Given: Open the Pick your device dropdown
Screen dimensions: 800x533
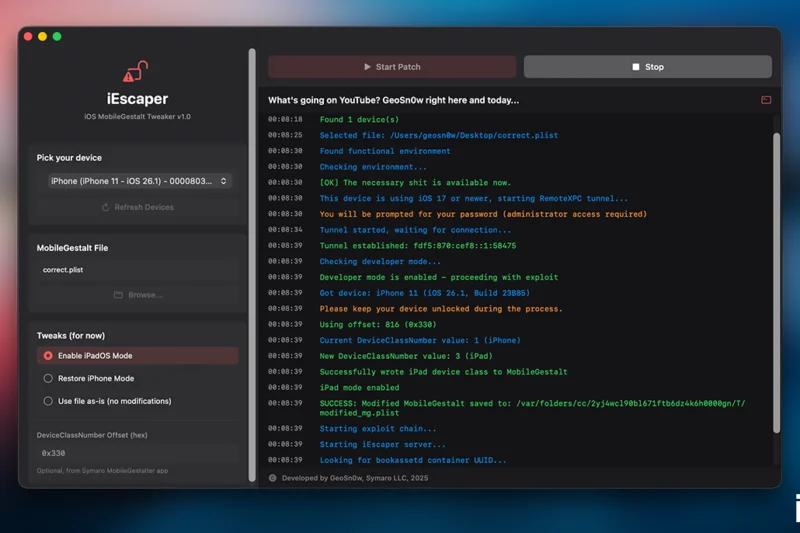Looking at the screenshot, I should [x=138, y=181].
